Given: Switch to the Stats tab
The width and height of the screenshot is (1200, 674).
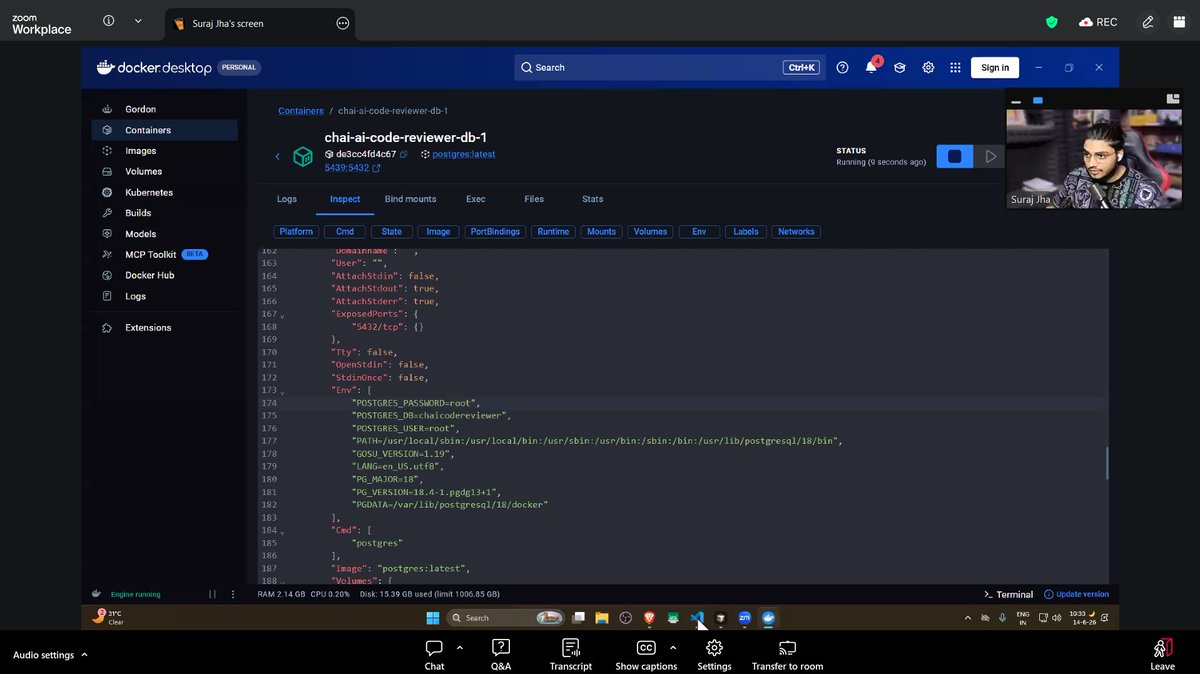Looking at the screenshot, I should point(593,199).
